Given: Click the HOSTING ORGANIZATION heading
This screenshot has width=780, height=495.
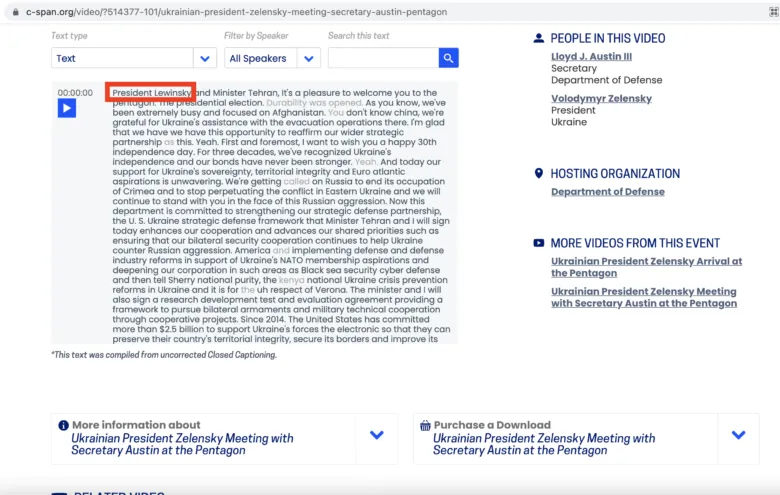Looking at the screenshot, I should click(615, 174).
